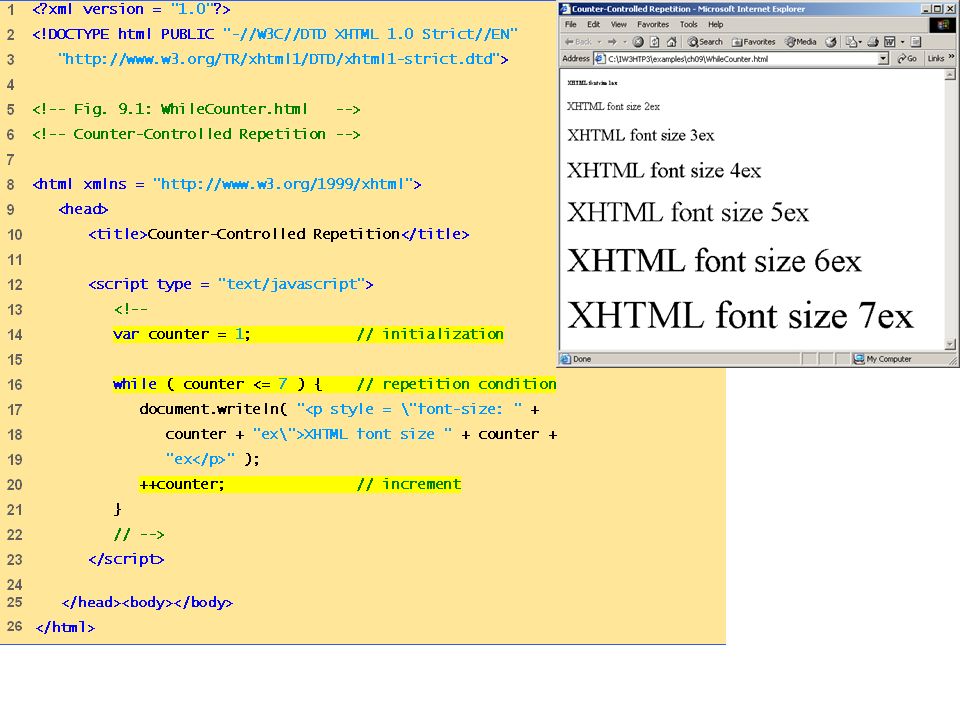Click the '</script>' closing tag line
960x720 pixels.
coord(126,560)
